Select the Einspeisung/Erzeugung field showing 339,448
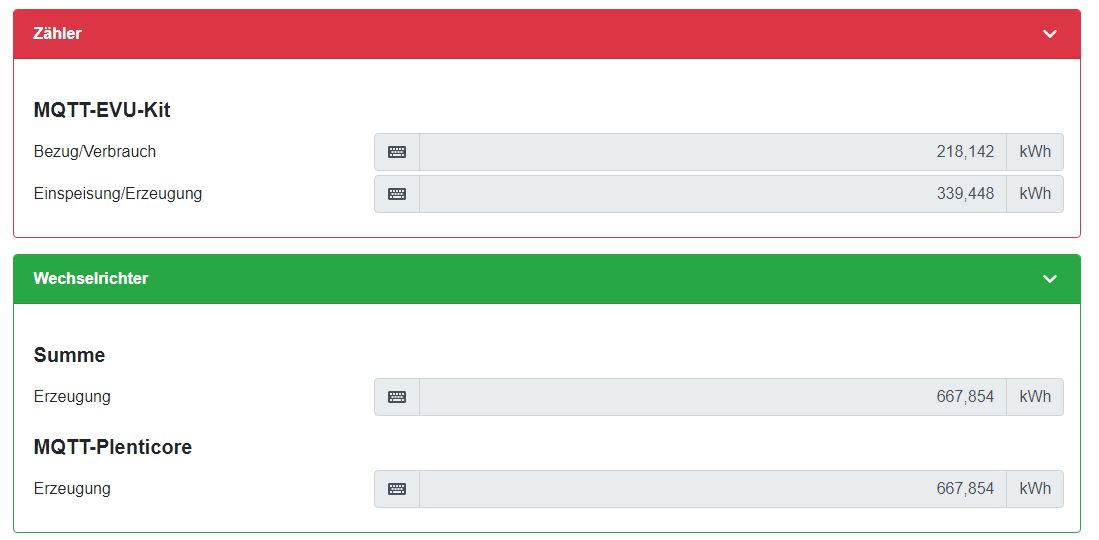1099x540 pixels. pos(712,194)
